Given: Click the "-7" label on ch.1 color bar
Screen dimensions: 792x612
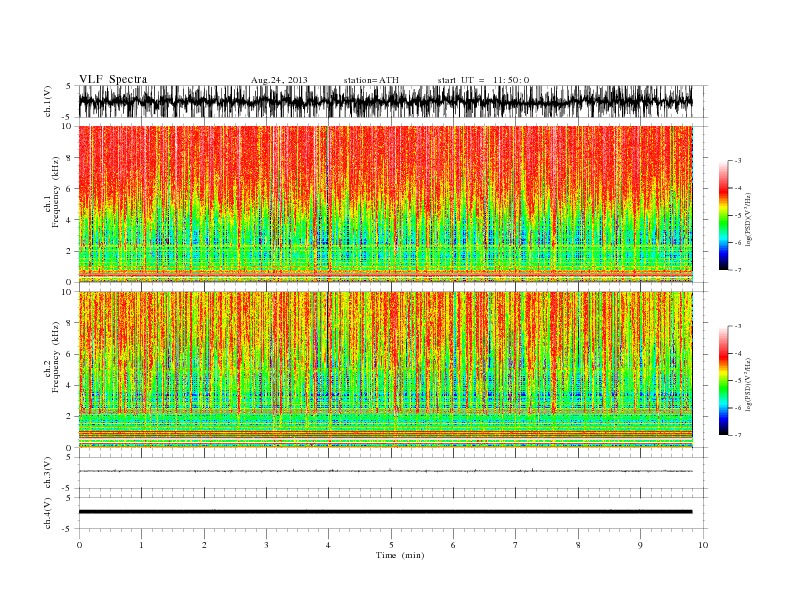Looking at the screenshot, I should [738, 270].
